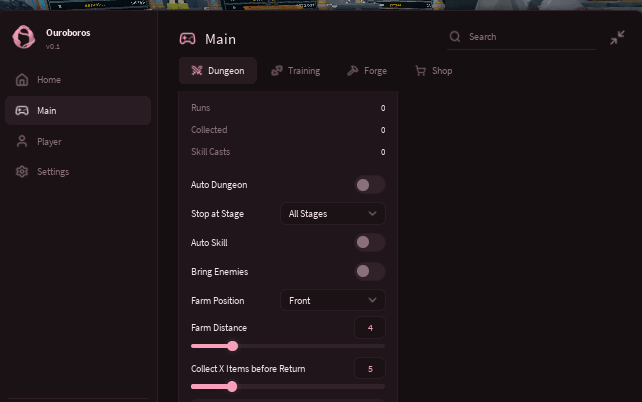Click the Farm Distance slider track end
The height and width of the screenshot is (402, 642).
[383, 346]
